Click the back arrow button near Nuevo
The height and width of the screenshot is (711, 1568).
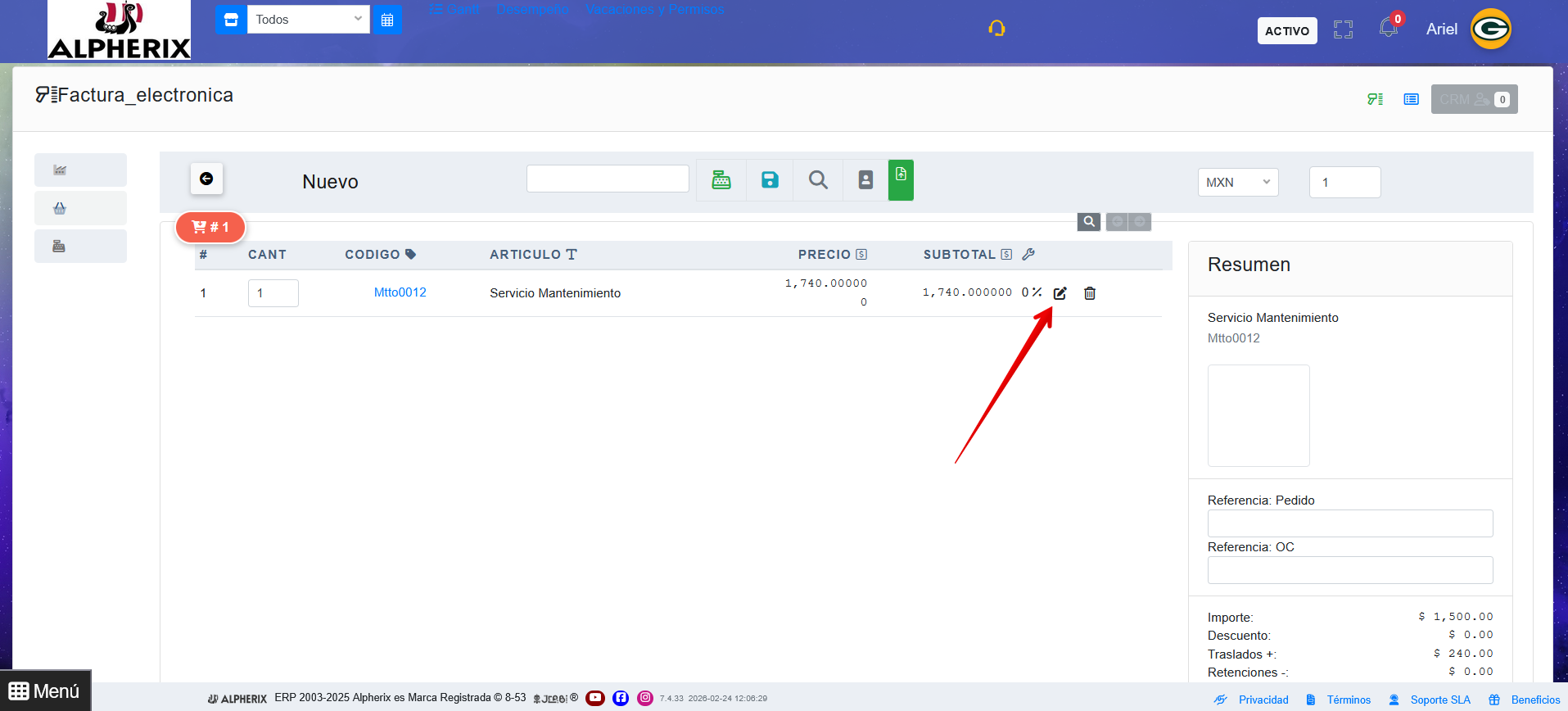point(206,179)
